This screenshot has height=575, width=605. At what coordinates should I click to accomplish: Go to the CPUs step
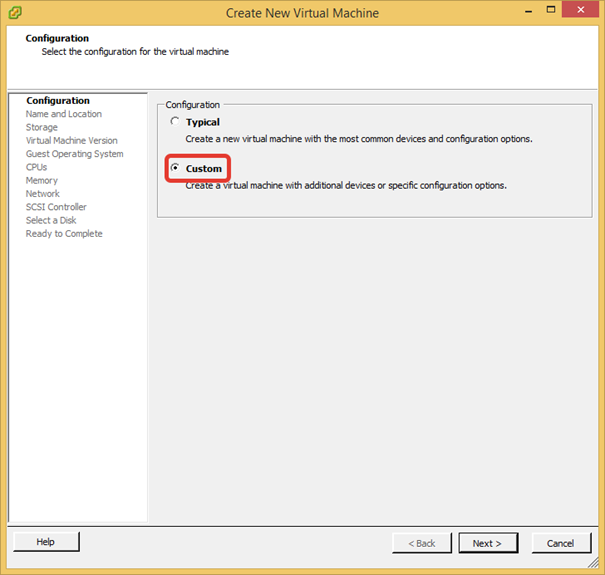pyautogui.click(x=36, y=167)
